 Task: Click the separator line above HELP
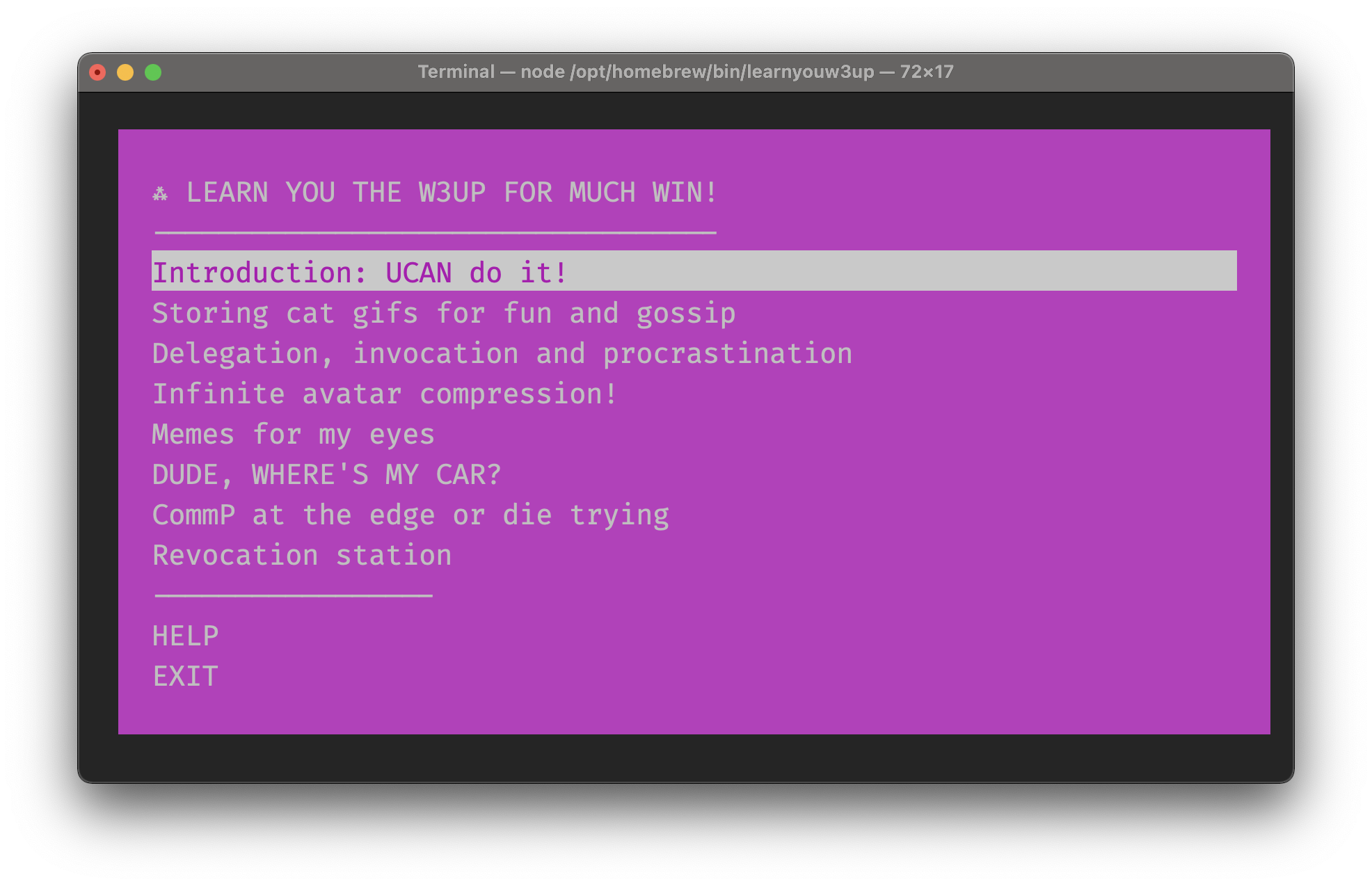[292, 595]
